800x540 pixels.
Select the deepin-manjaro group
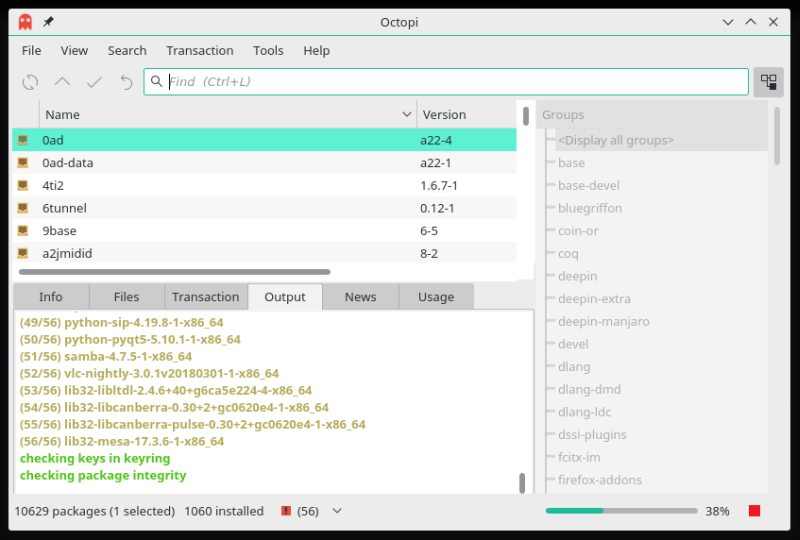click(x=603, y=322)
